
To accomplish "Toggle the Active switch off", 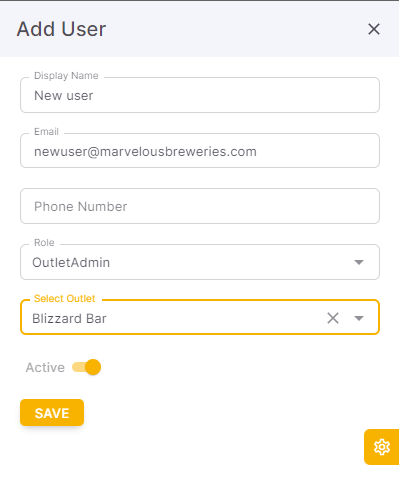I will (x=87, y=367).
